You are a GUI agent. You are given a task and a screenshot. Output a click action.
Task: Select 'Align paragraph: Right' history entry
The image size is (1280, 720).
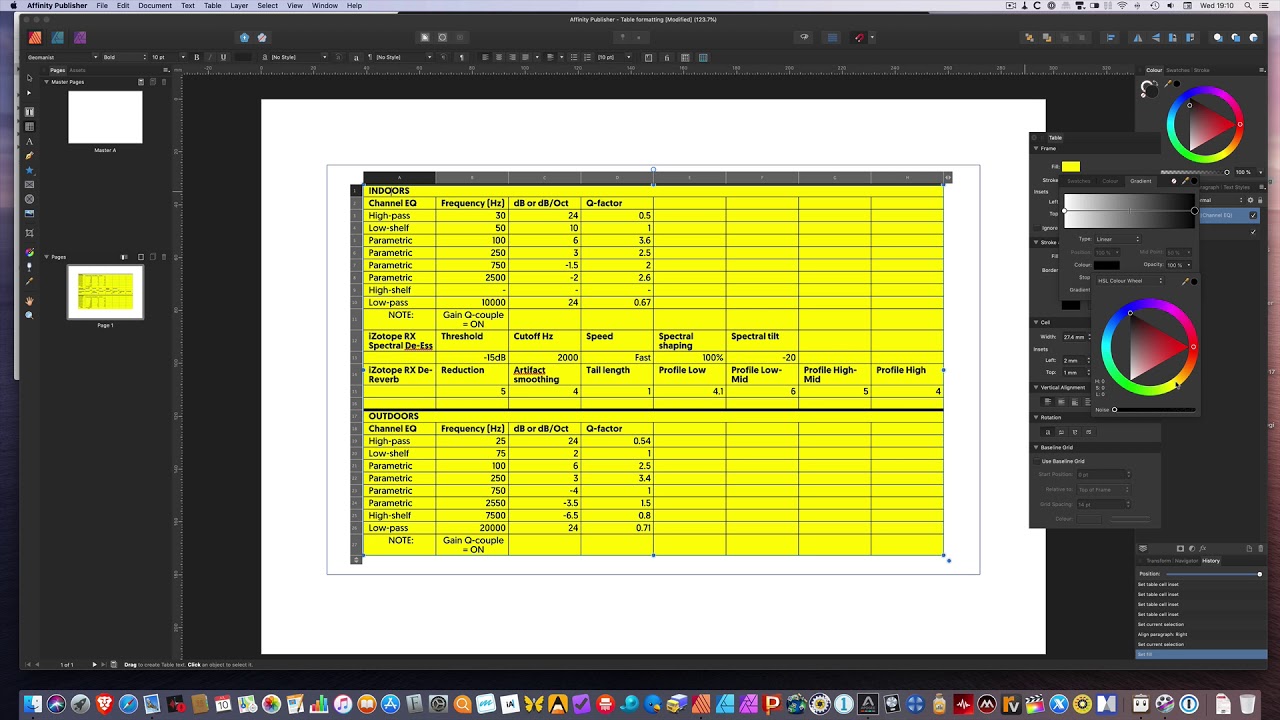1200,634
